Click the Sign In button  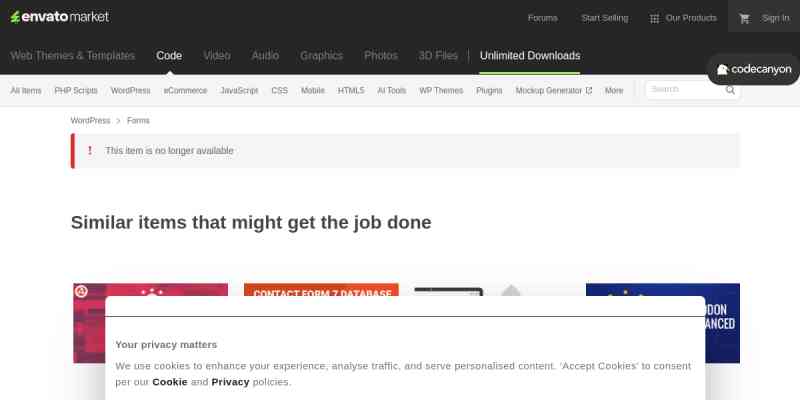click(x=775, y=18)
